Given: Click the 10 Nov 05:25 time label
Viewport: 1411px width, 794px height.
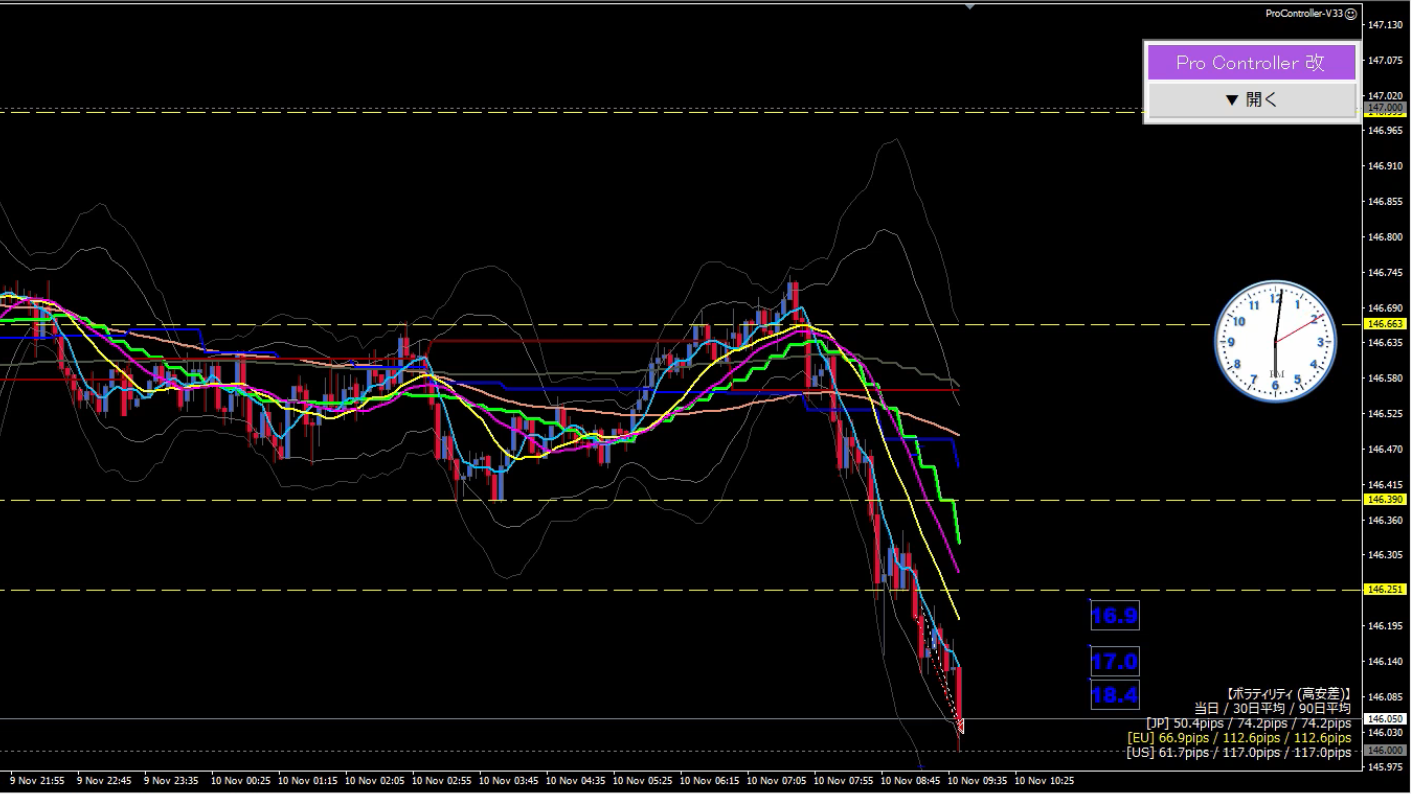Looking at the screenshot, I should (642, 780).
